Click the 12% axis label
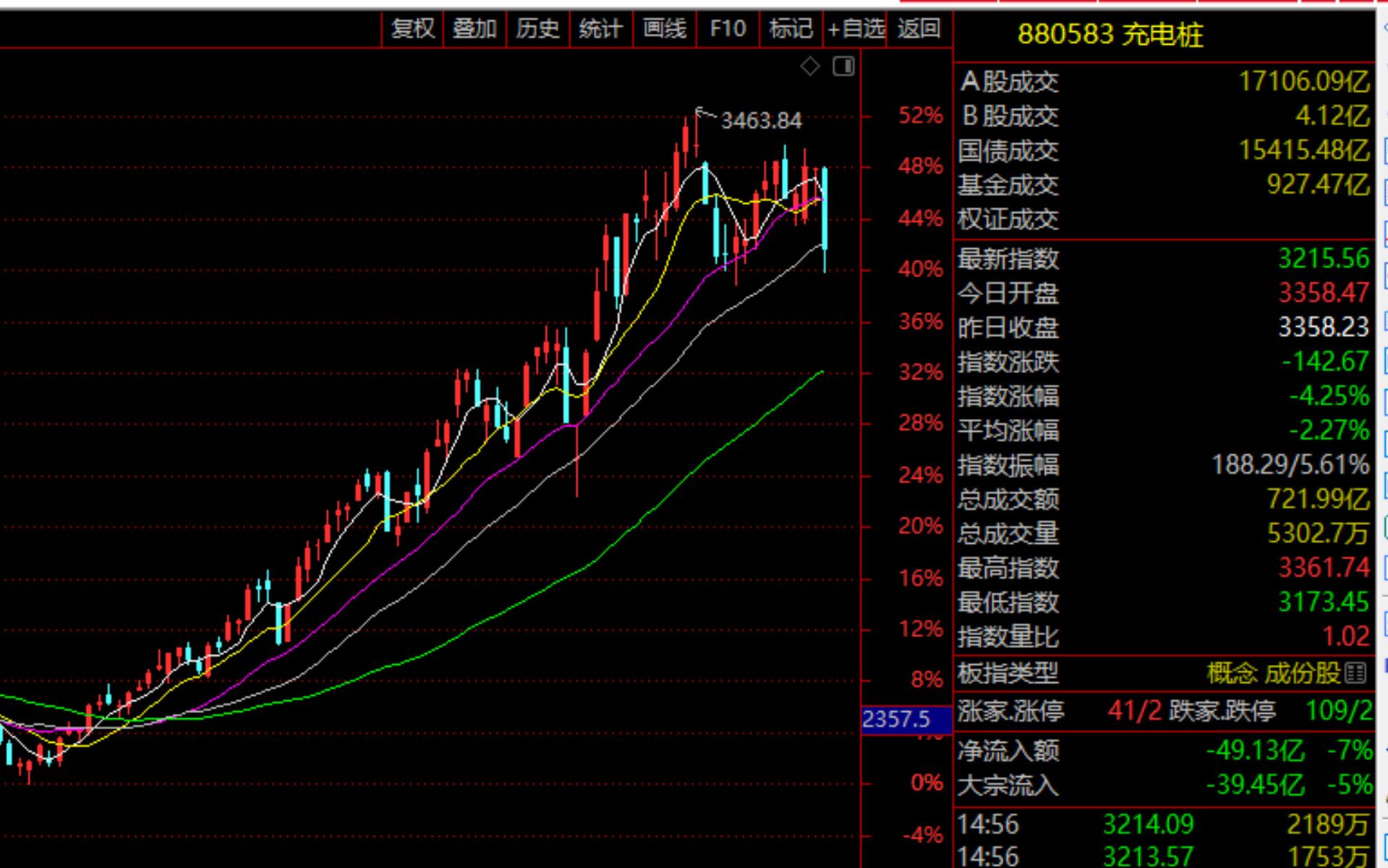Viewport: 1388px width, 868px height. 921,629
